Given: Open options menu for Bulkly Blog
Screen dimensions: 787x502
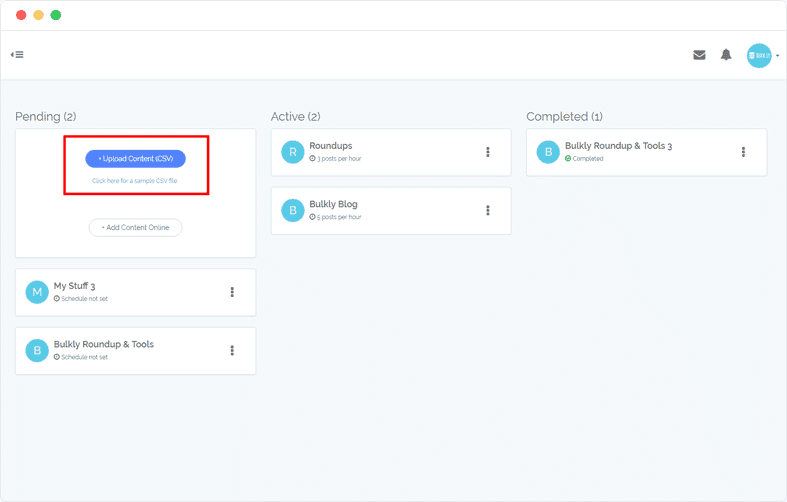Looking at the screenshot, I should pyautogui.click(x=488, y=211).
